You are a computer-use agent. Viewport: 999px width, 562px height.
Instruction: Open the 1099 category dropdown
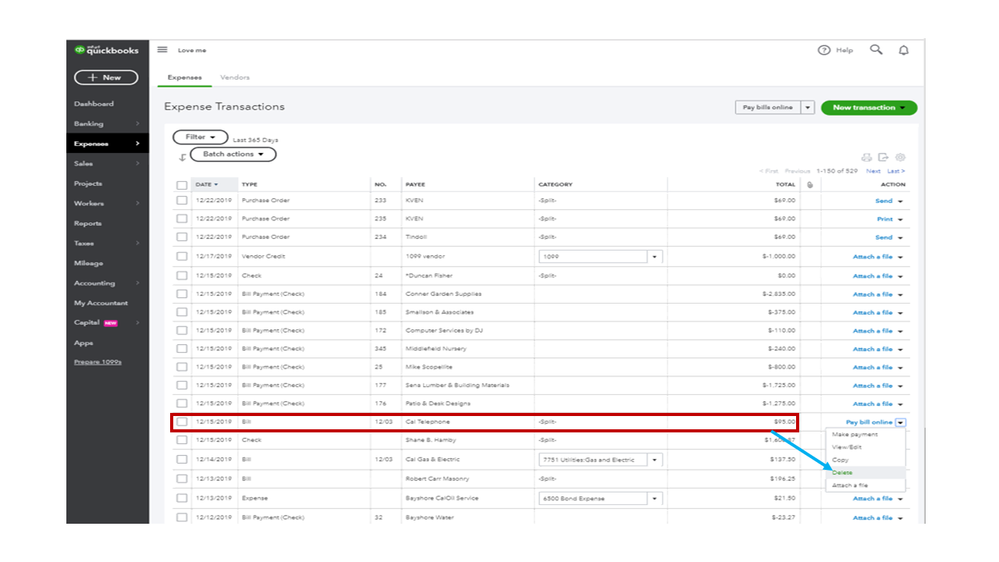point(654,257)
